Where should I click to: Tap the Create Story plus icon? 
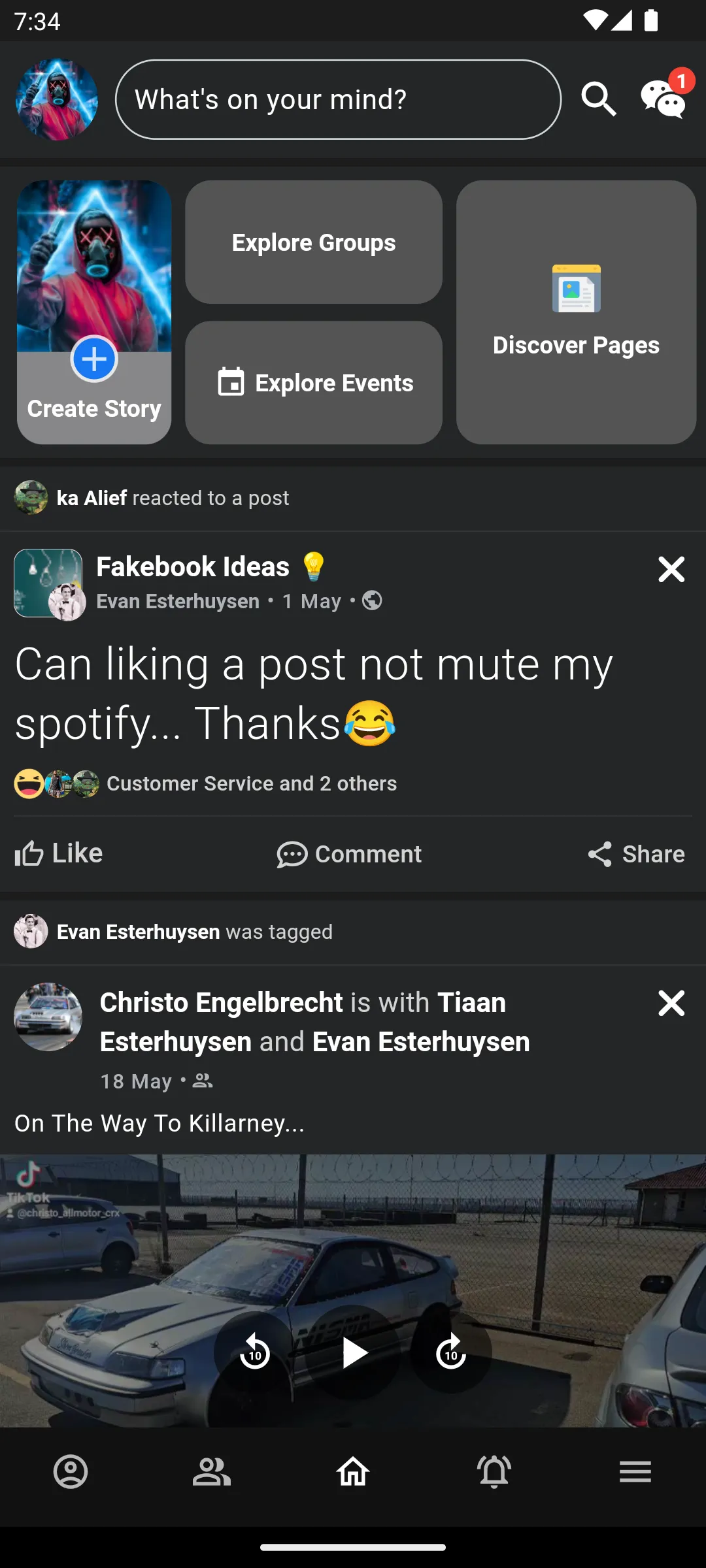tap(94, 359)
